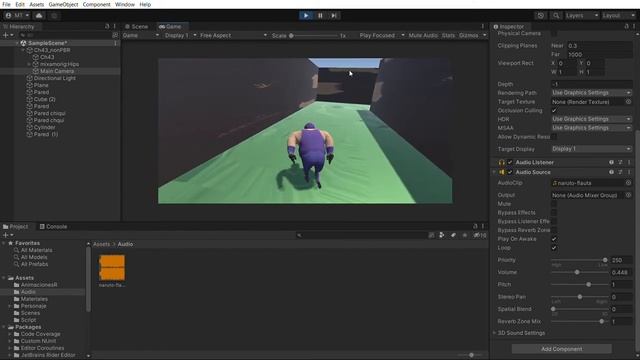This screenshot has height=360, width=640.
Task: Click the Step frame button
Action: [334, 16]
